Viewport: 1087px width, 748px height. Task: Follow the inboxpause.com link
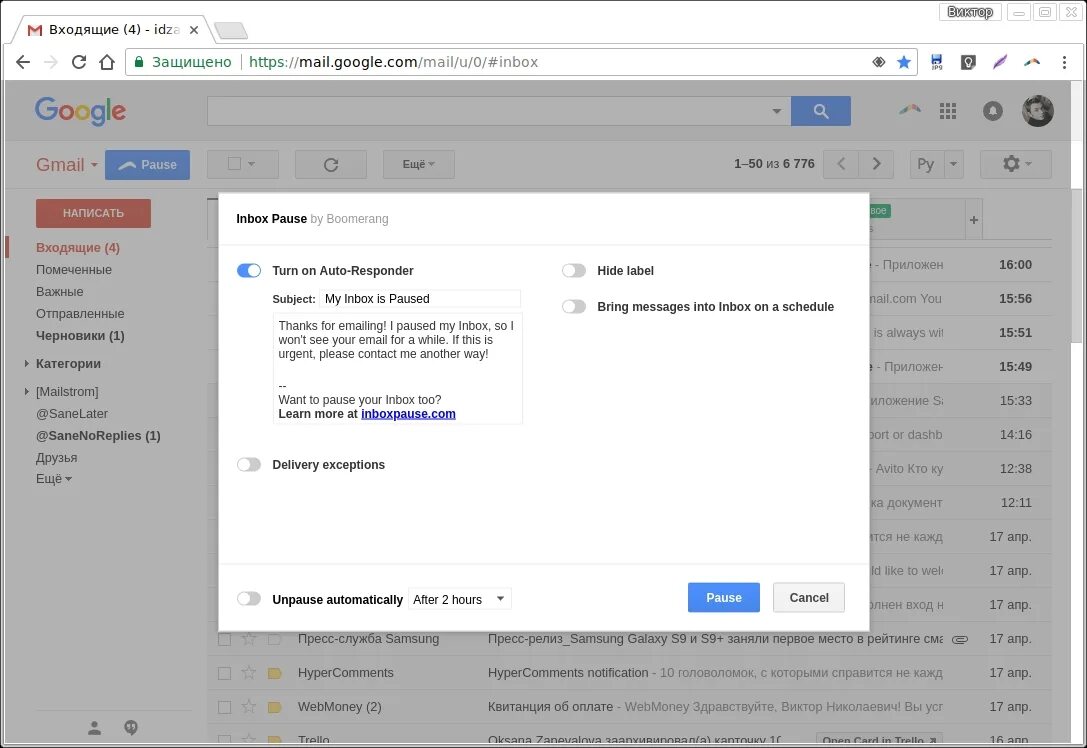pos(408,414)
